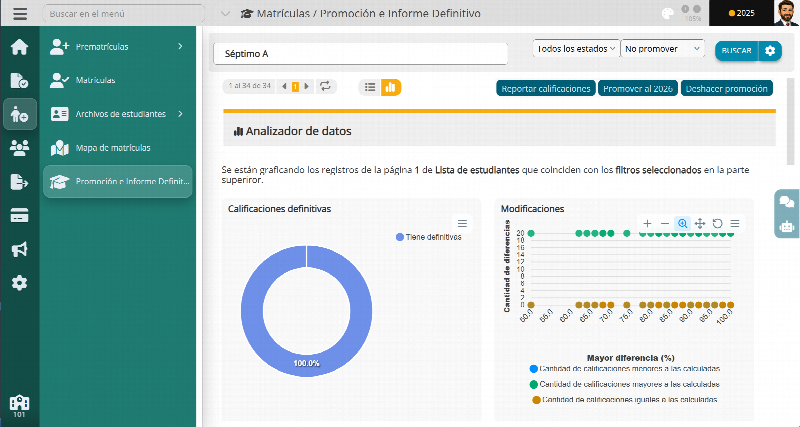Screen dimensions: 800x427
Task: Open 'Todos los estados' dropdown
Action: [576, 48]
